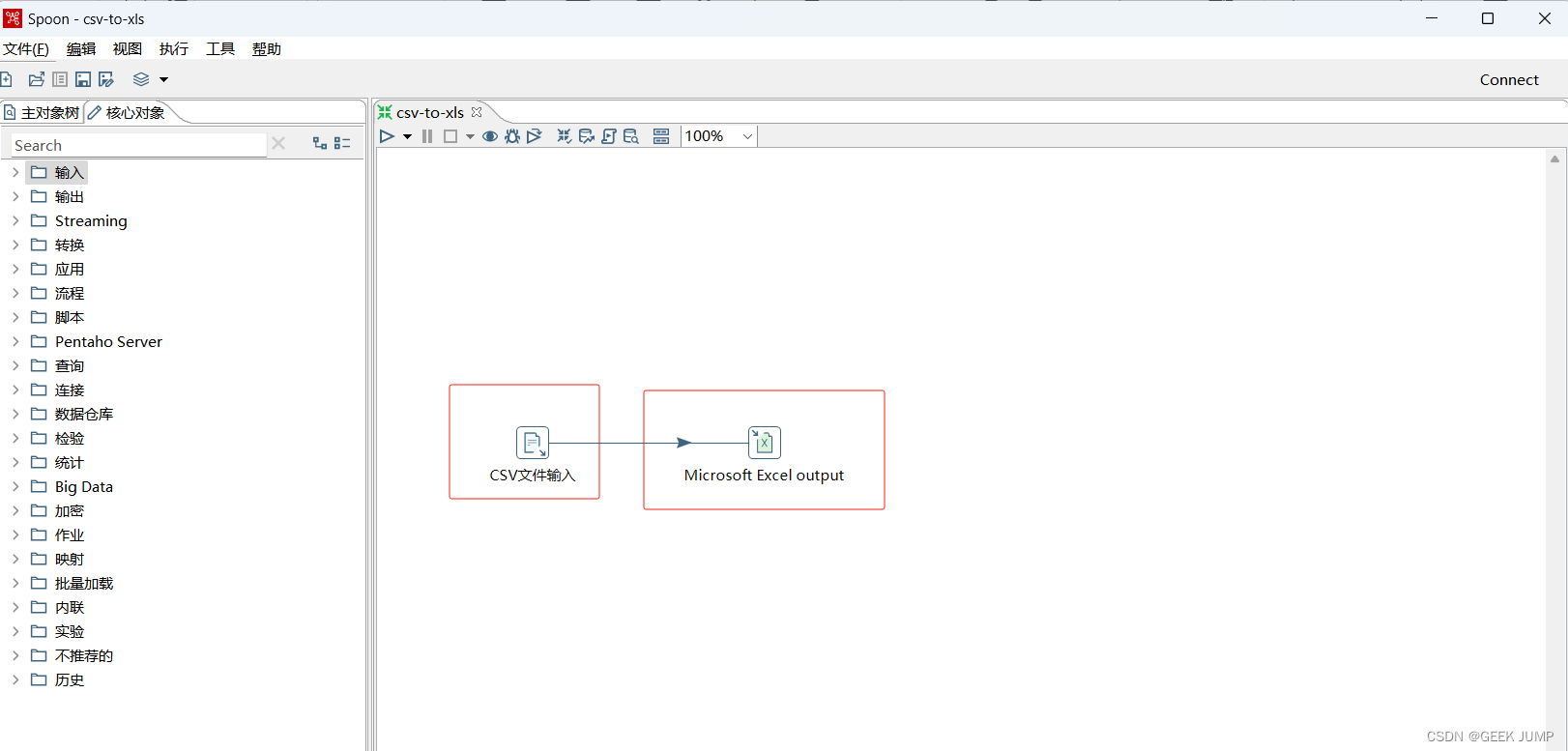Screen dimensions: 1568x751
Task: Debug the transformation with the bug icon
Action: tap(512, 136)
